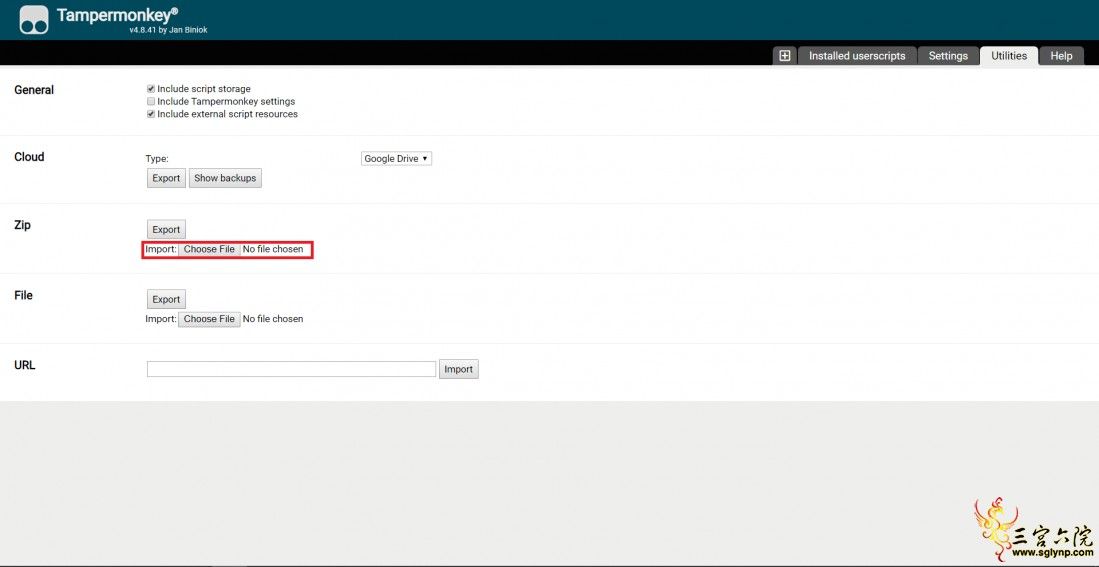Click the Tampermonkey logo icon

34,20
